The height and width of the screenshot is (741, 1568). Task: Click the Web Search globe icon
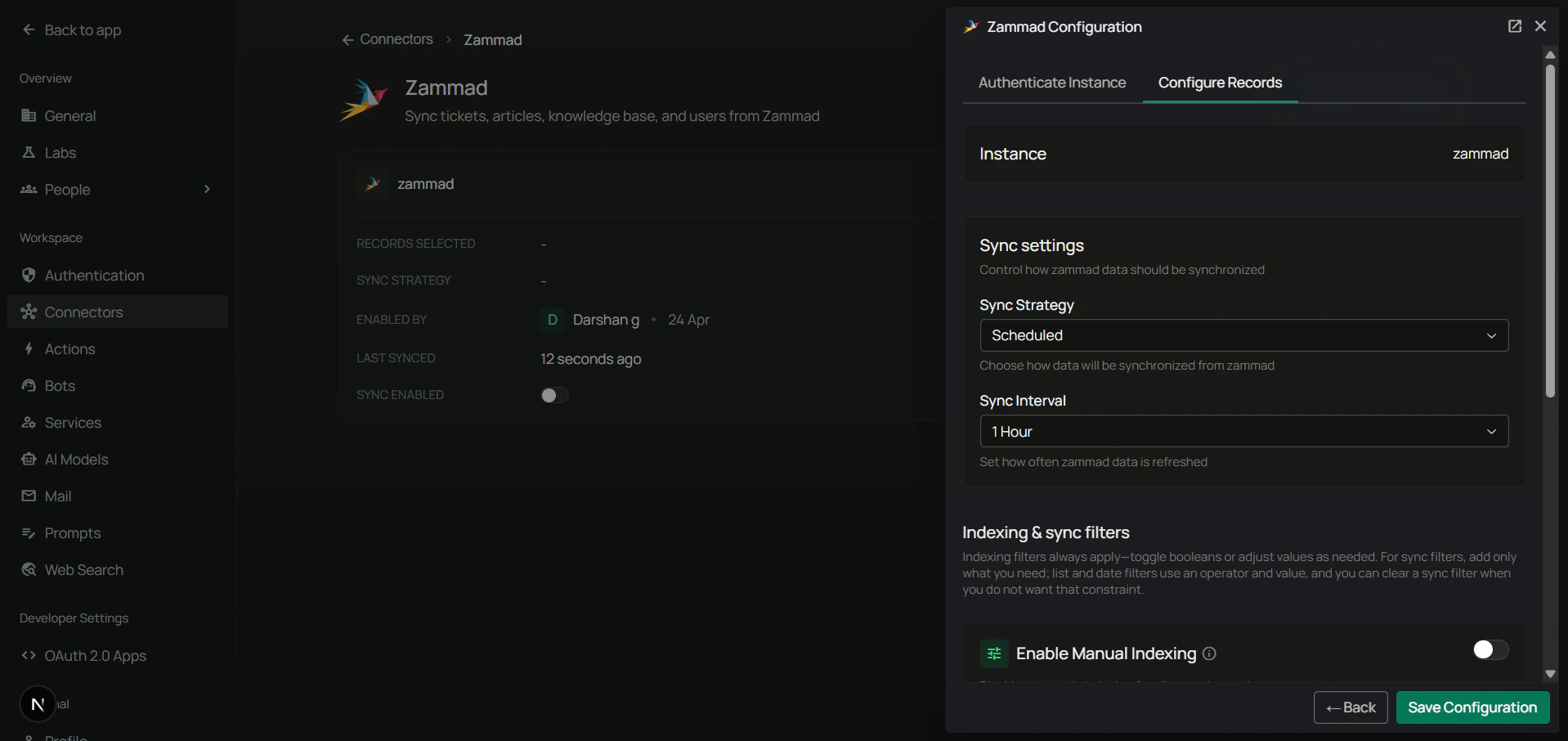coord(29,569)
